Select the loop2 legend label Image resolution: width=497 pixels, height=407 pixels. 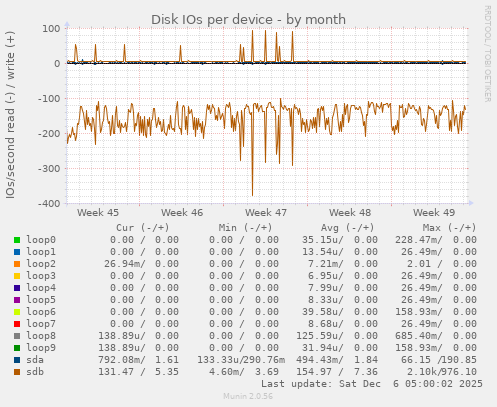click(x=41, y=264)
